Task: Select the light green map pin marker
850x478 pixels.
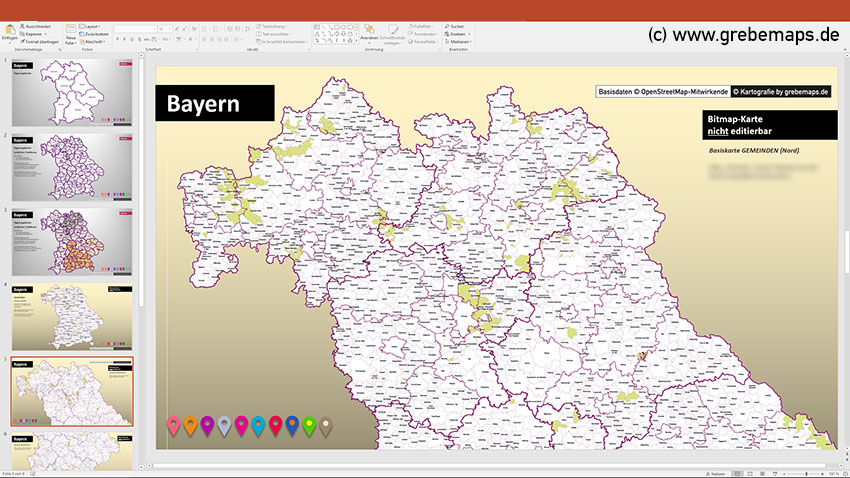Action: click(x=309, y=426)
